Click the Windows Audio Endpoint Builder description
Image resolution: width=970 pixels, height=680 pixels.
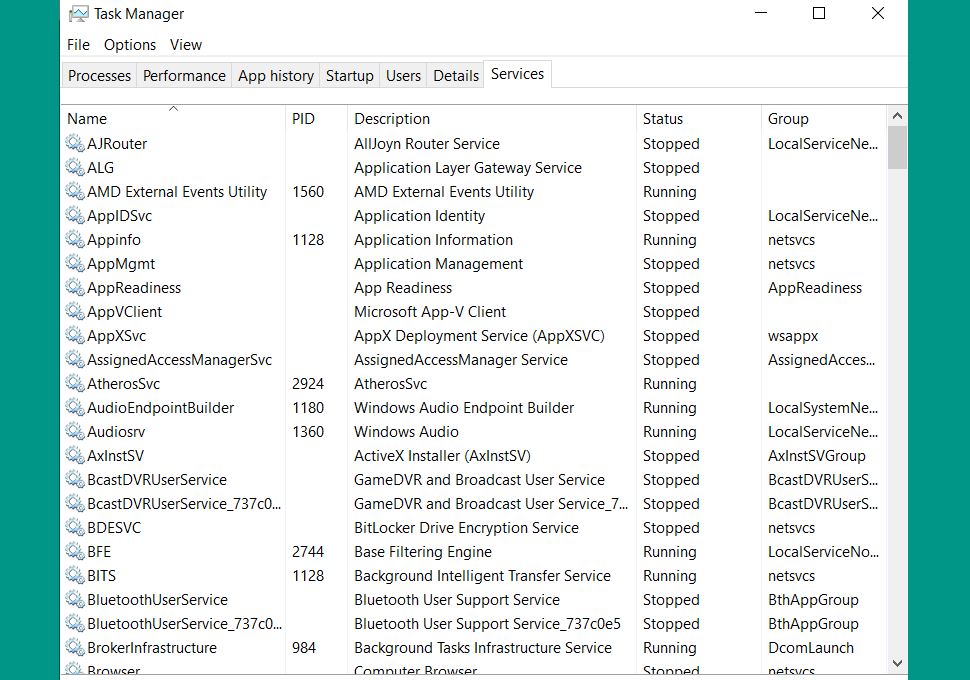click(x=464, y=408)
